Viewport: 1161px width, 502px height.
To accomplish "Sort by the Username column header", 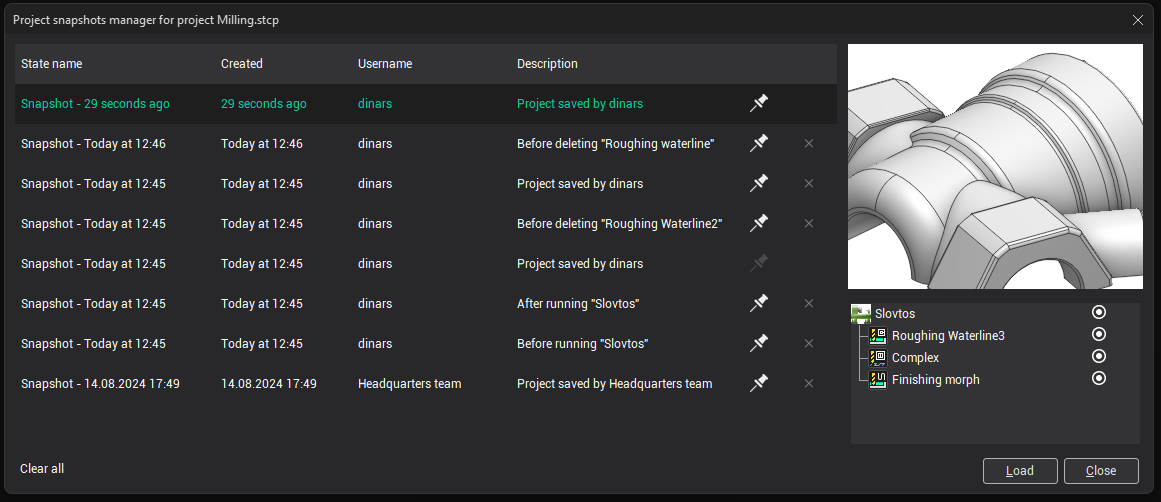I will (x=385, y=64).
